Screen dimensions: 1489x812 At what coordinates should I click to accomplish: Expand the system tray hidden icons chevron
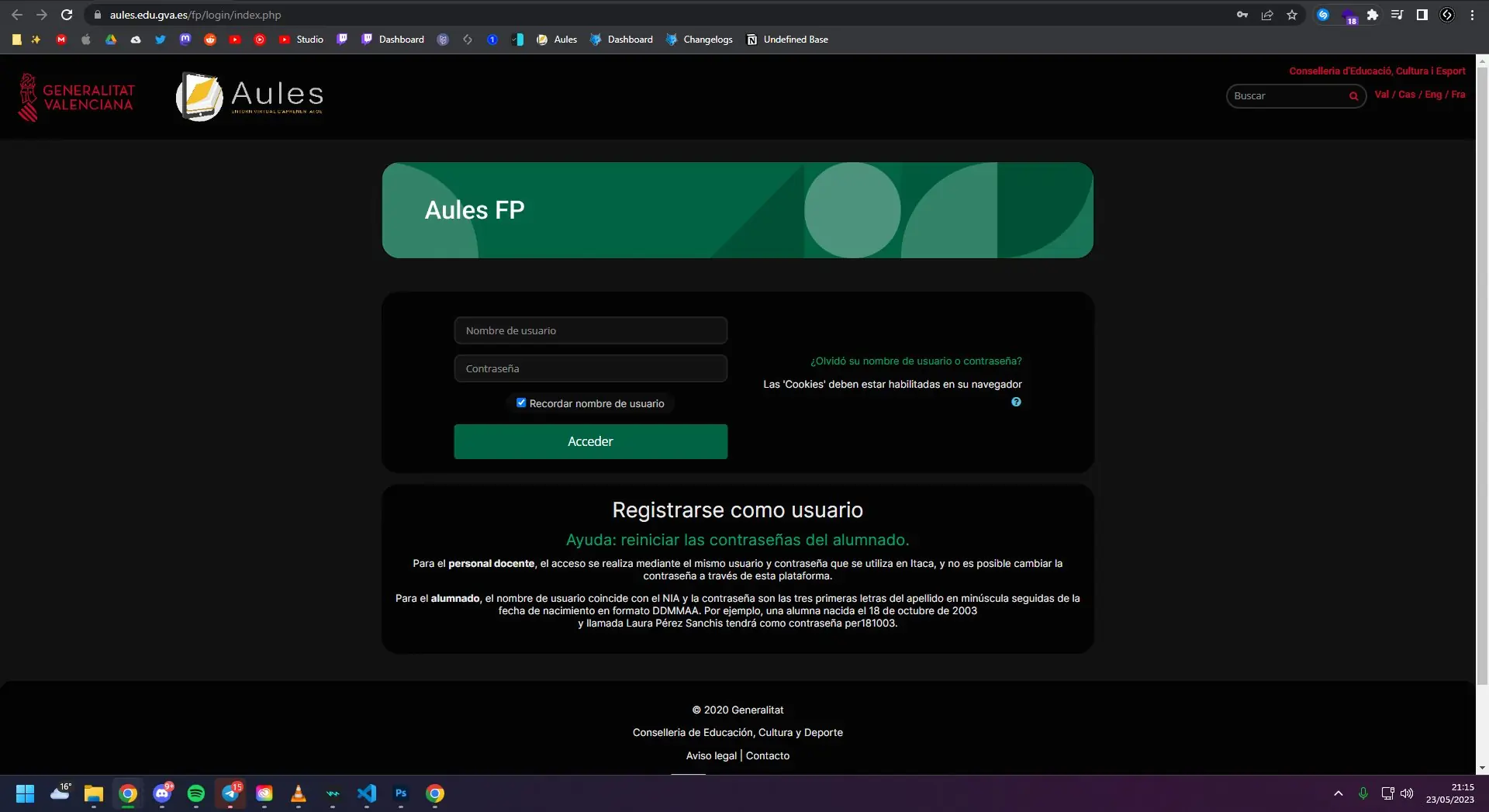pos(1339,793)
